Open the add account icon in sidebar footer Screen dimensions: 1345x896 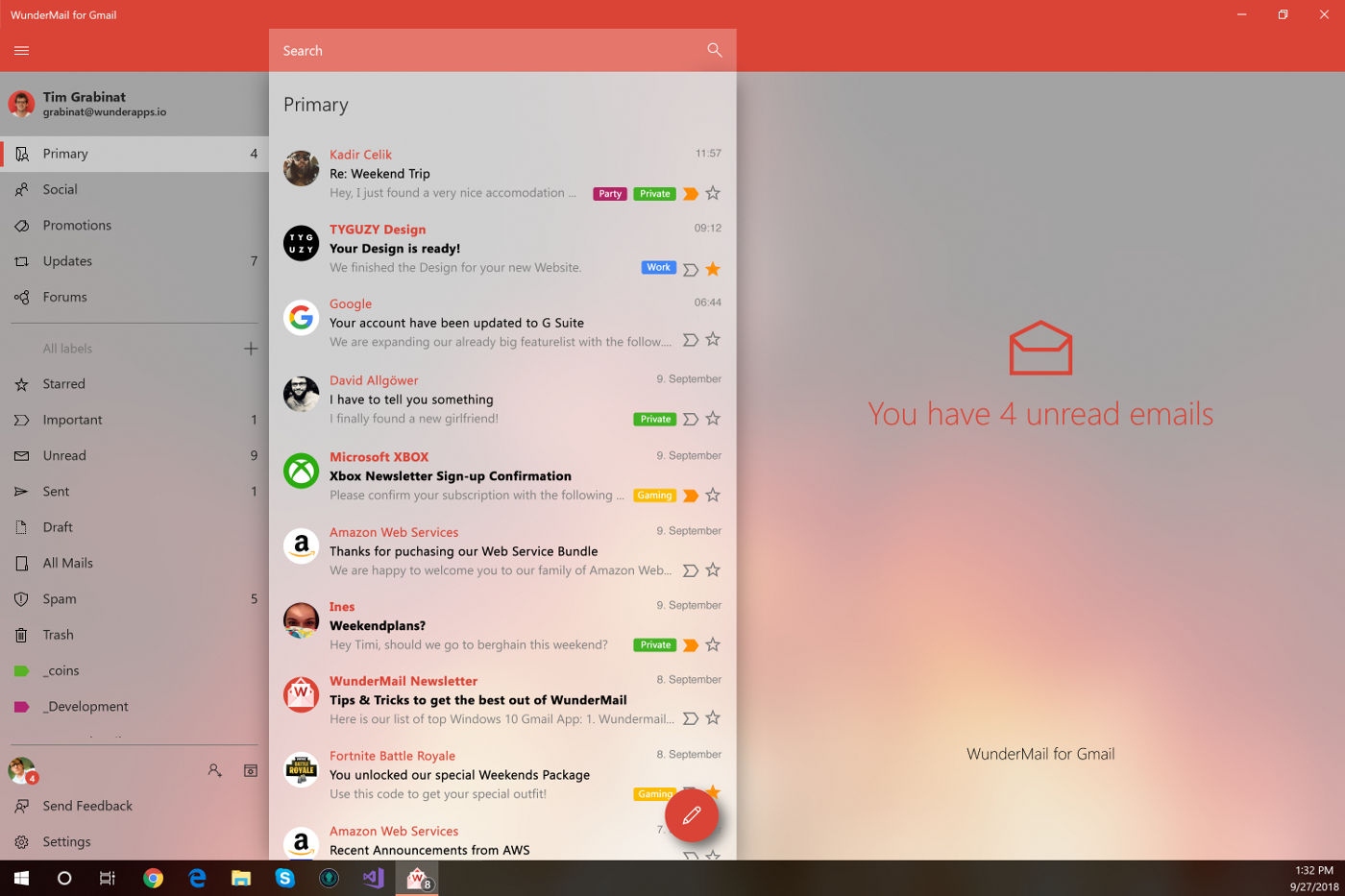pyautogui.click(x=214, y=770)
